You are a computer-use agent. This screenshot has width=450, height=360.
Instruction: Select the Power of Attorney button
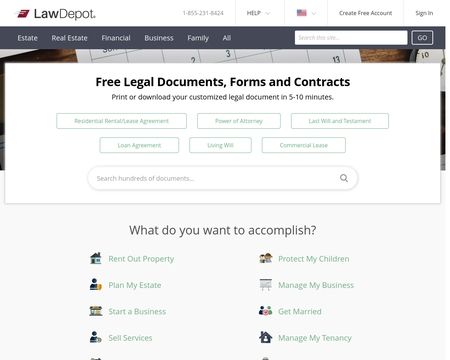pyautogui.click(x=239, y=121)
